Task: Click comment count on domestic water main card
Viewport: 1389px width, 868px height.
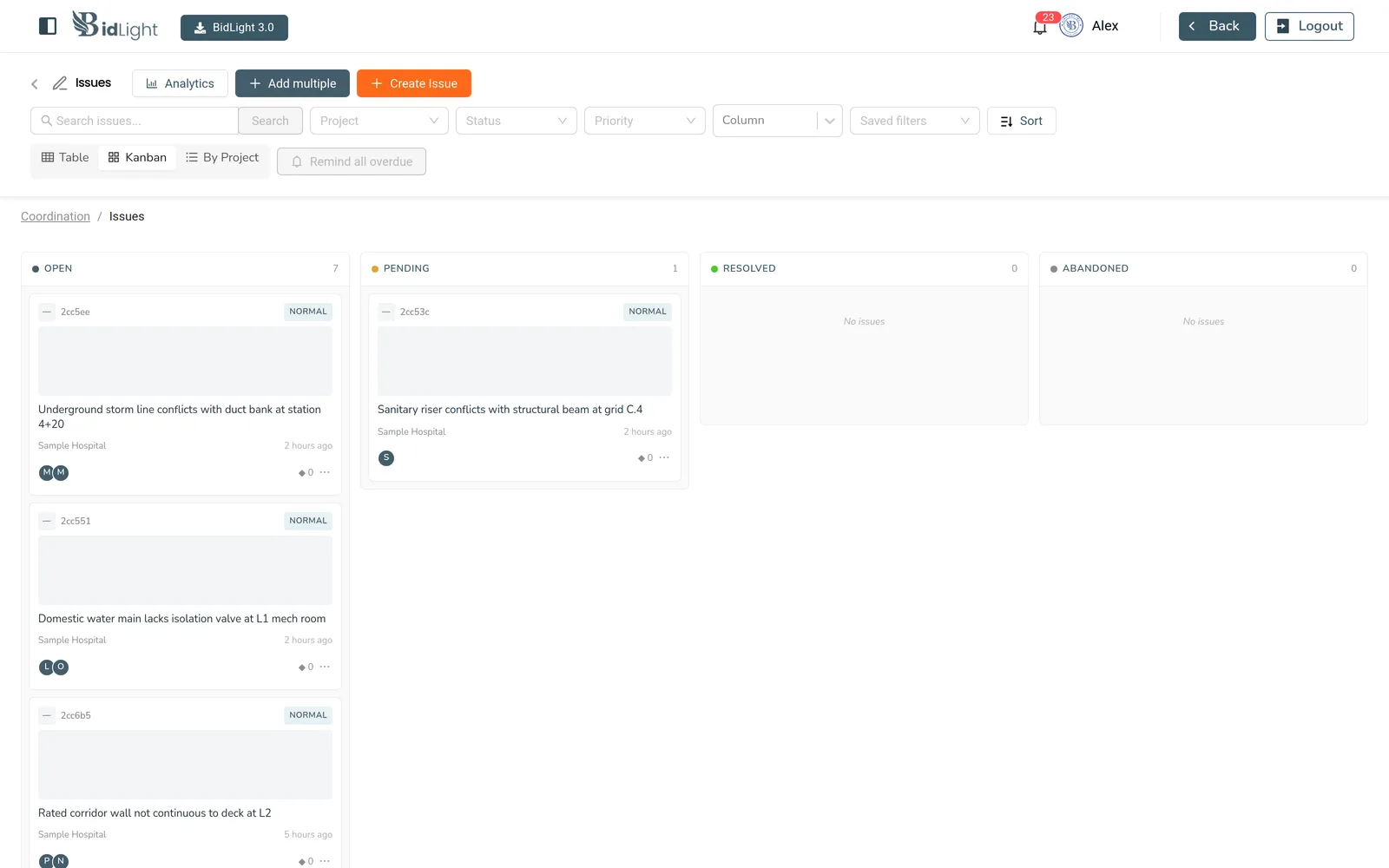Action: 306,667
